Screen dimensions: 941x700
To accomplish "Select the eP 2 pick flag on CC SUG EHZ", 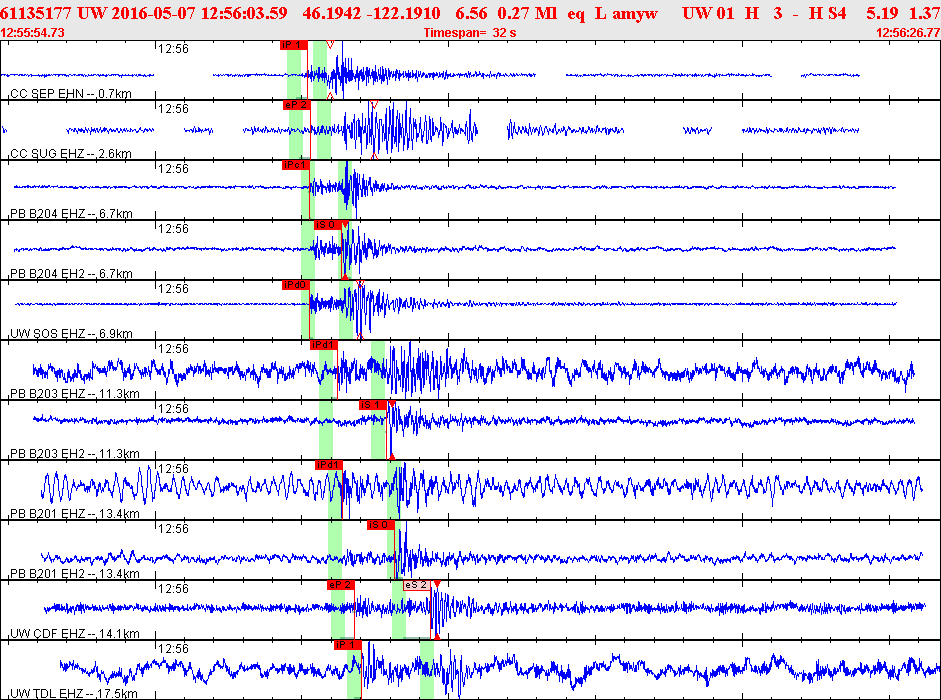I will [296, 105].
